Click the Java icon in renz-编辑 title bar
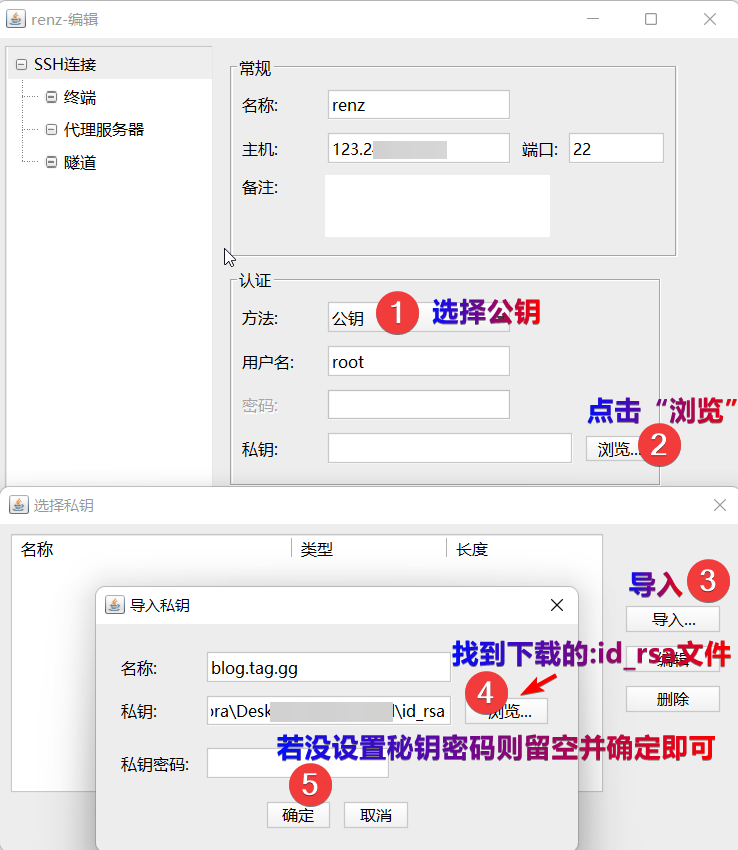Image resolution: width=738 pixels, height=850 pixels. (x=16, y=19)
